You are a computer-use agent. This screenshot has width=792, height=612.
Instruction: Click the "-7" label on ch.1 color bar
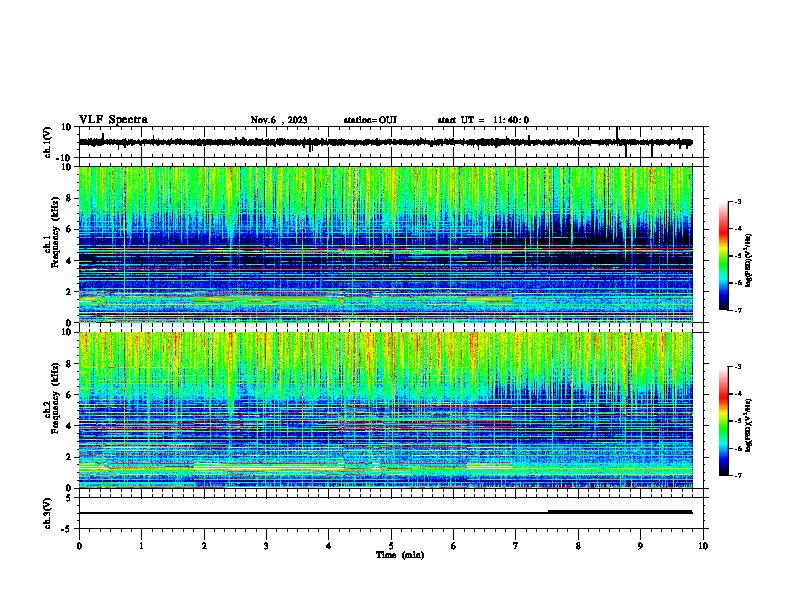(x=737, y=310)
